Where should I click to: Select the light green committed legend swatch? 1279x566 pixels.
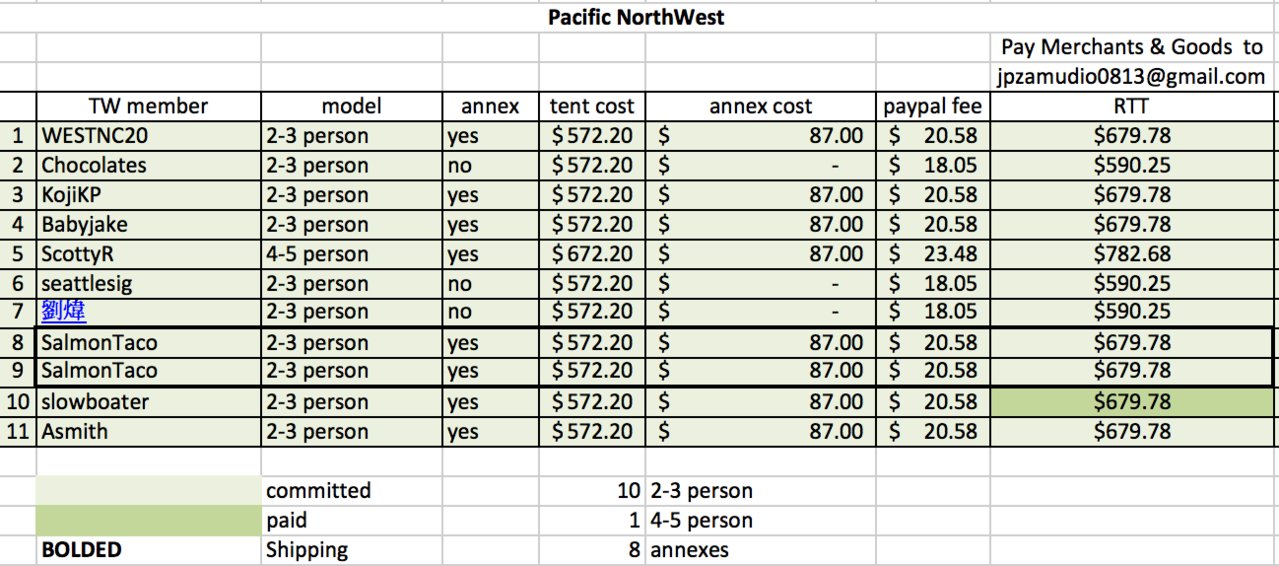[x=148, y=491]
